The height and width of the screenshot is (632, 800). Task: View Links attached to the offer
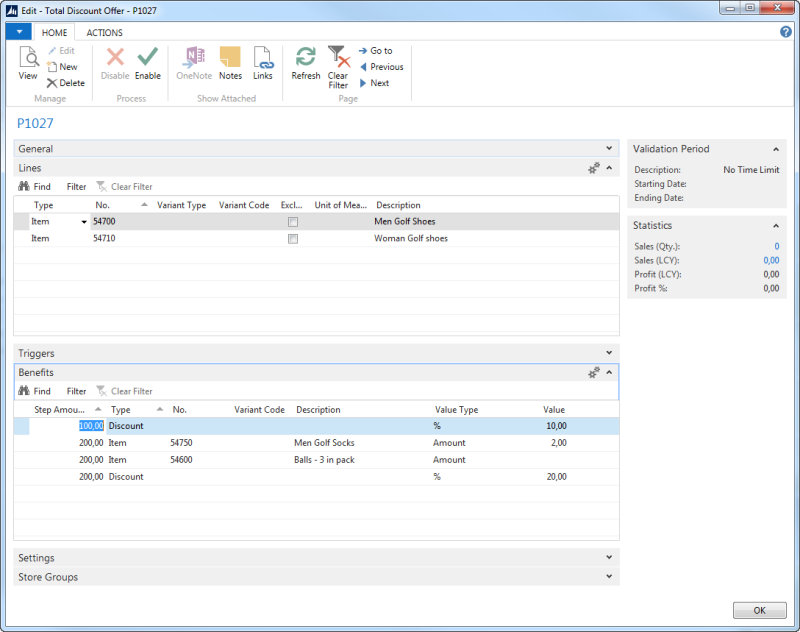[x=263, y=63]
